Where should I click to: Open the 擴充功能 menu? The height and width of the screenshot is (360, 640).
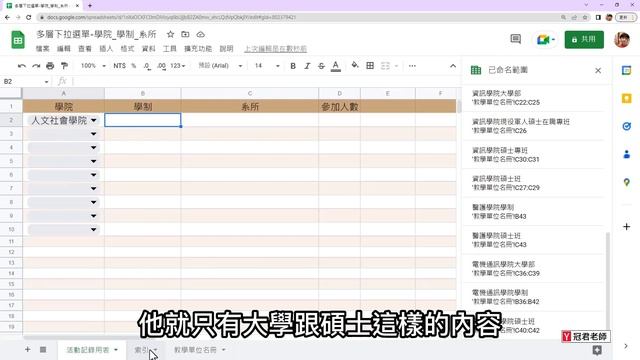pos(198,49)
